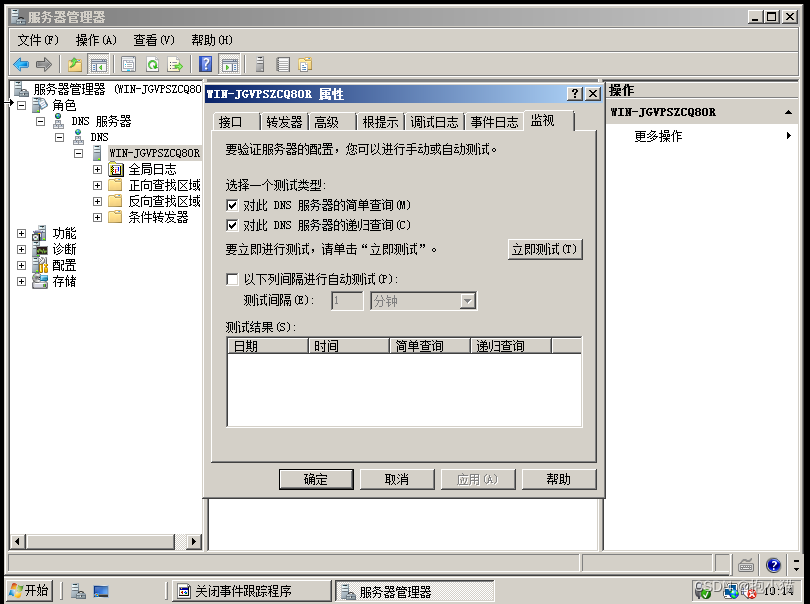Click the Forward navigation arrow icon

(43, 63)
